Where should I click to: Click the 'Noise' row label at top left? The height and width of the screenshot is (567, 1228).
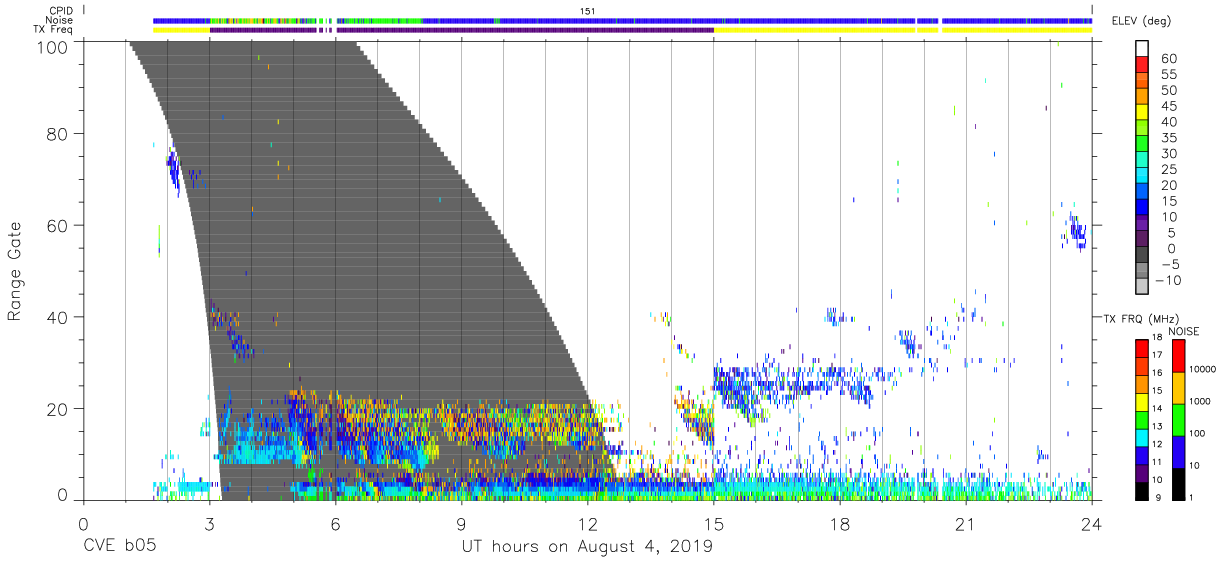click(x=59, y=20)
